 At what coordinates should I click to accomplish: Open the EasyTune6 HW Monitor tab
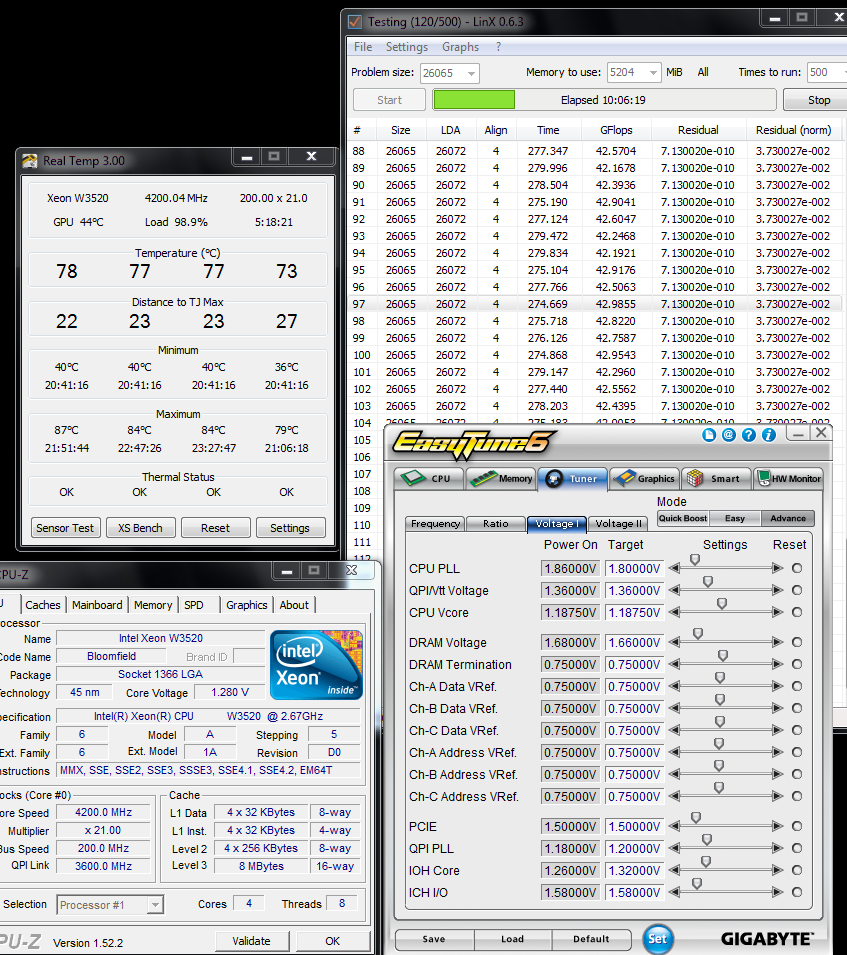point(789,479)
